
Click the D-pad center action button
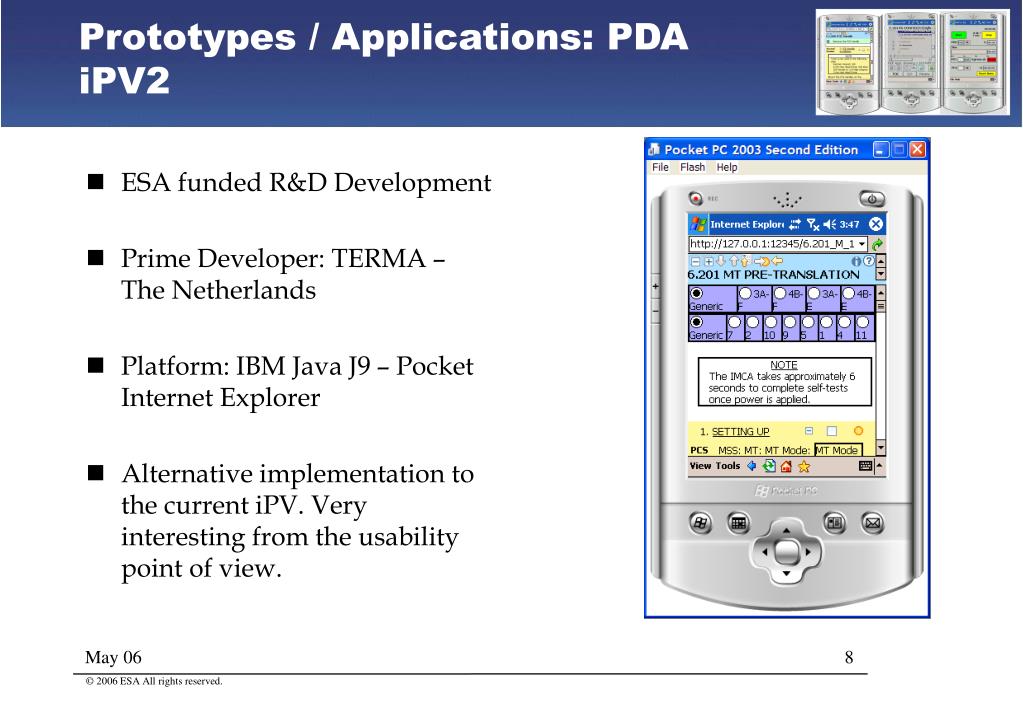click(x=787, y=552)
